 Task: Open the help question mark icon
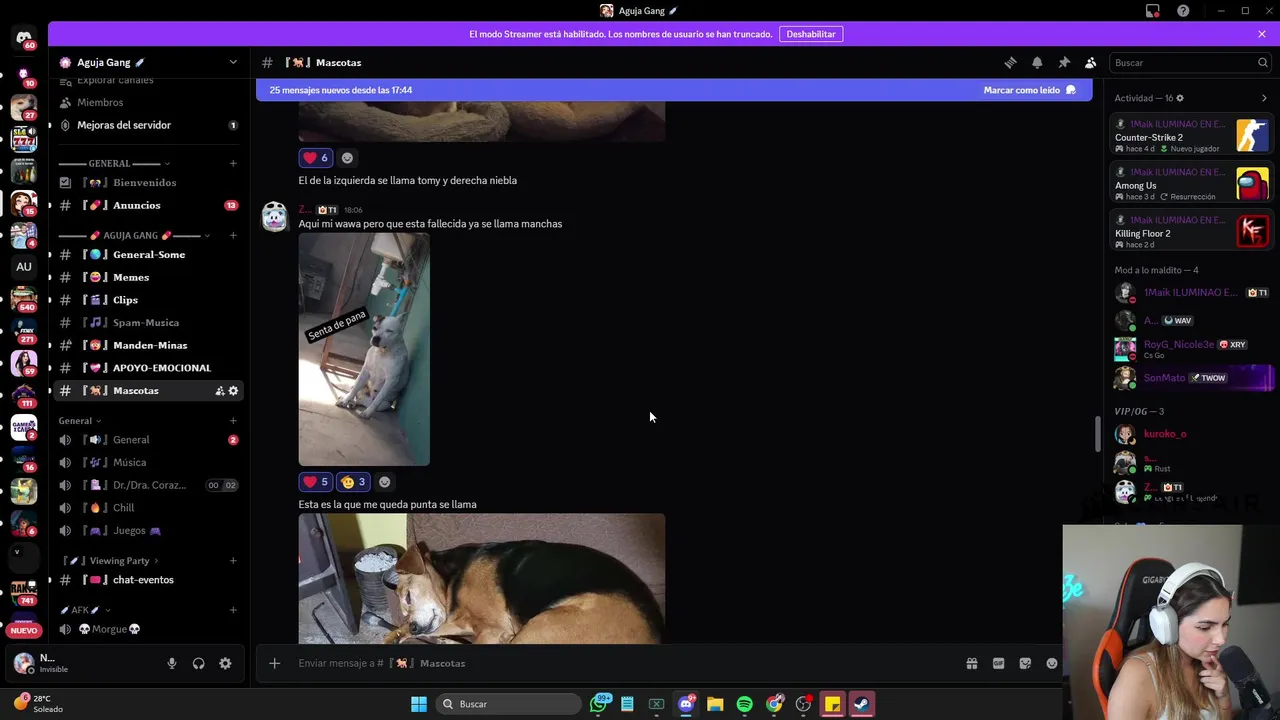click(x=1183, y=11)
